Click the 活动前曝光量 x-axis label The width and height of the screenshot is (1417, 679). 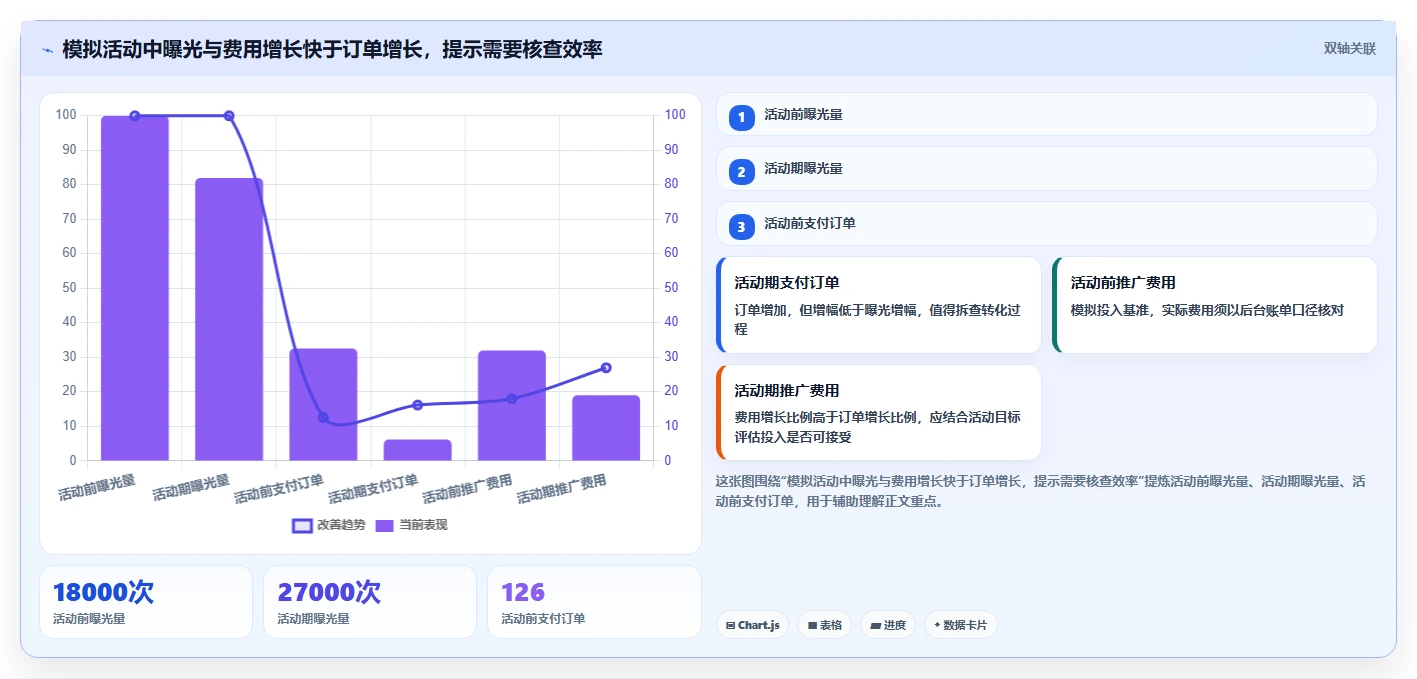click(x=97, y=487)
